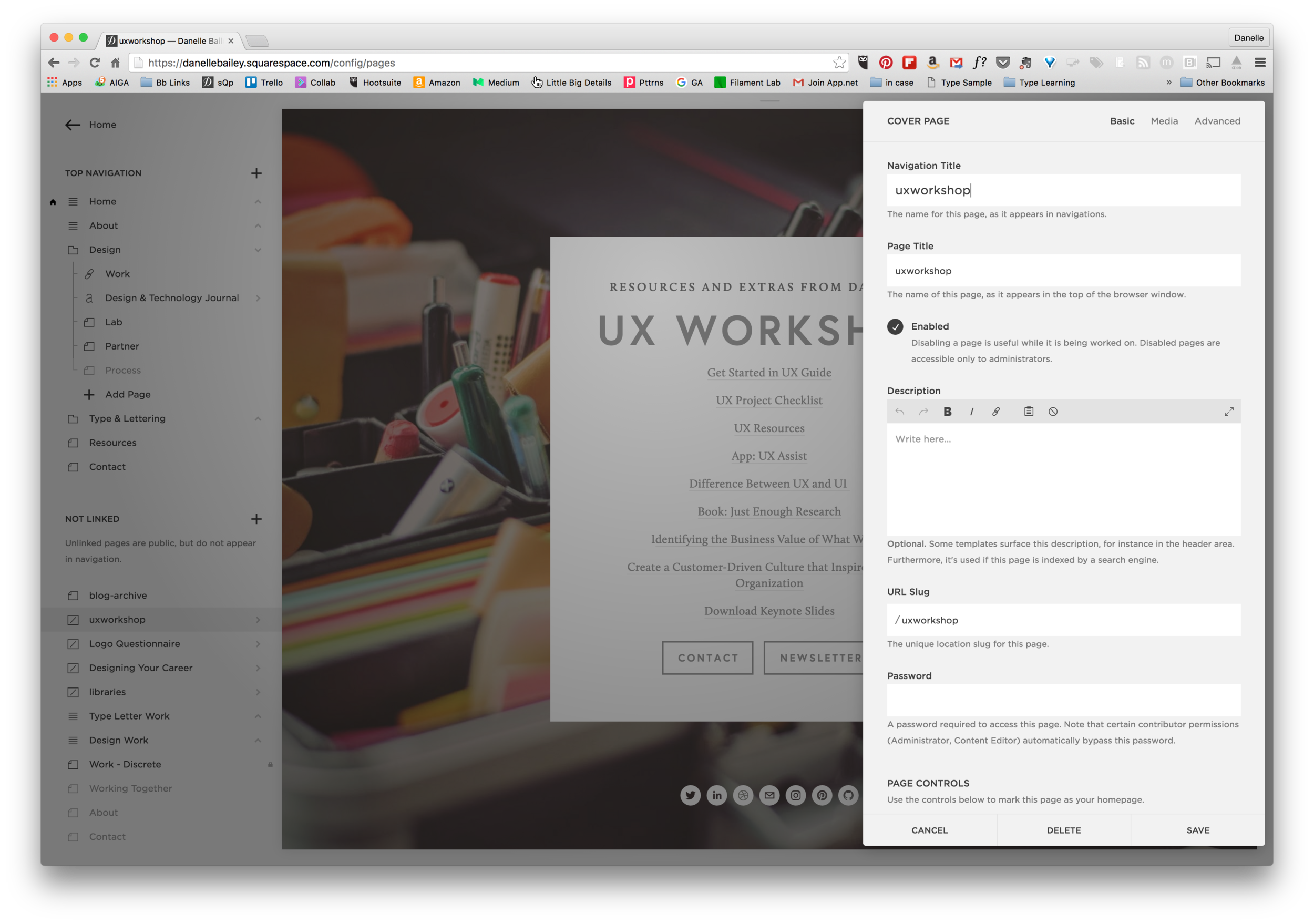Switch to the Advanced tab

(x=1217, y=121)
